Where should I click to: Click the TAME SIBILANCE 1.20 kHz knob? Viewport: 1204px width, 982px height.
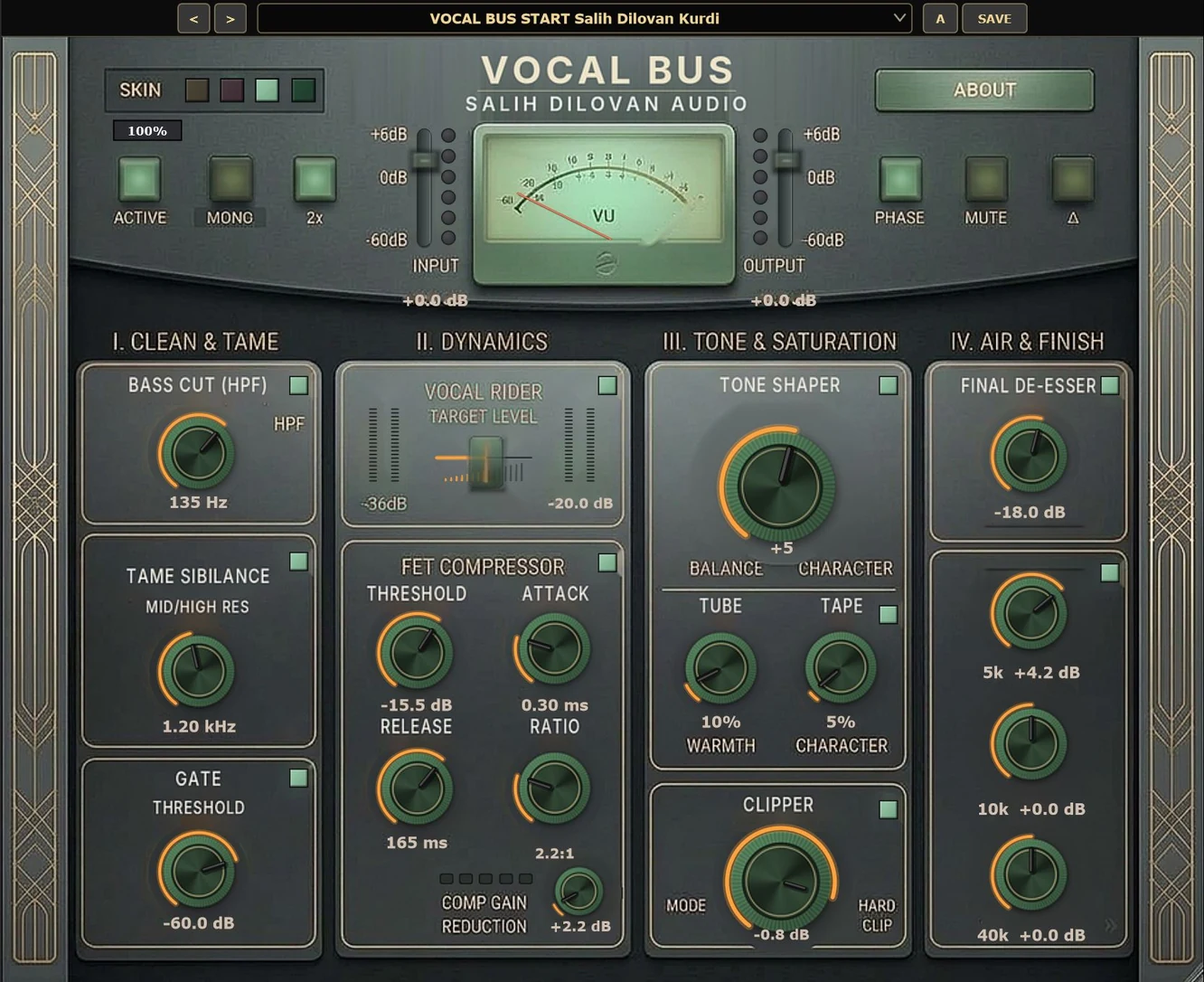pos(198,670)
